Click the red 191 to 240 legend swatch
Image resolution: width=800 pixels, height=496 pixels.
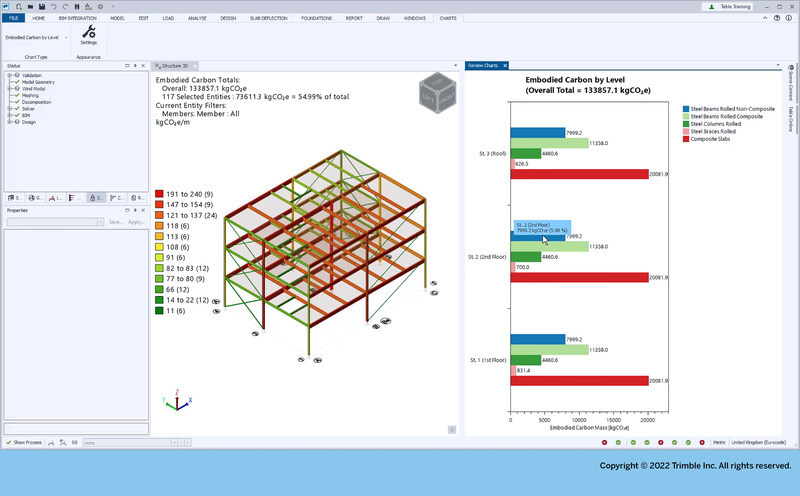point(159,194)
